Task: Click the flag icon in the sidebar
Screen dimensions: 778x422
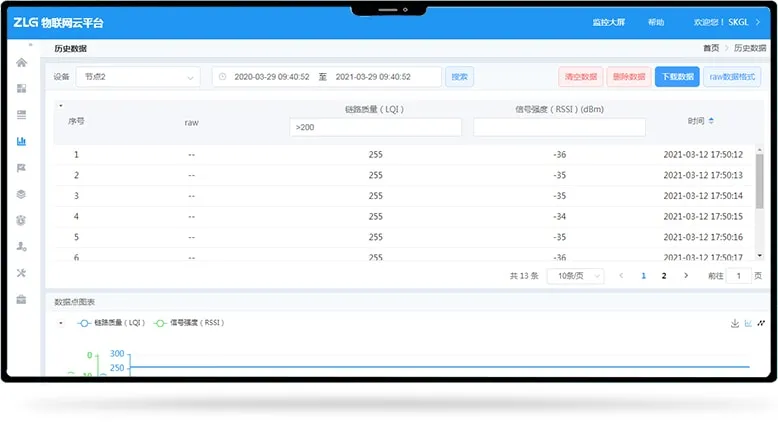Action: (22, 168)
